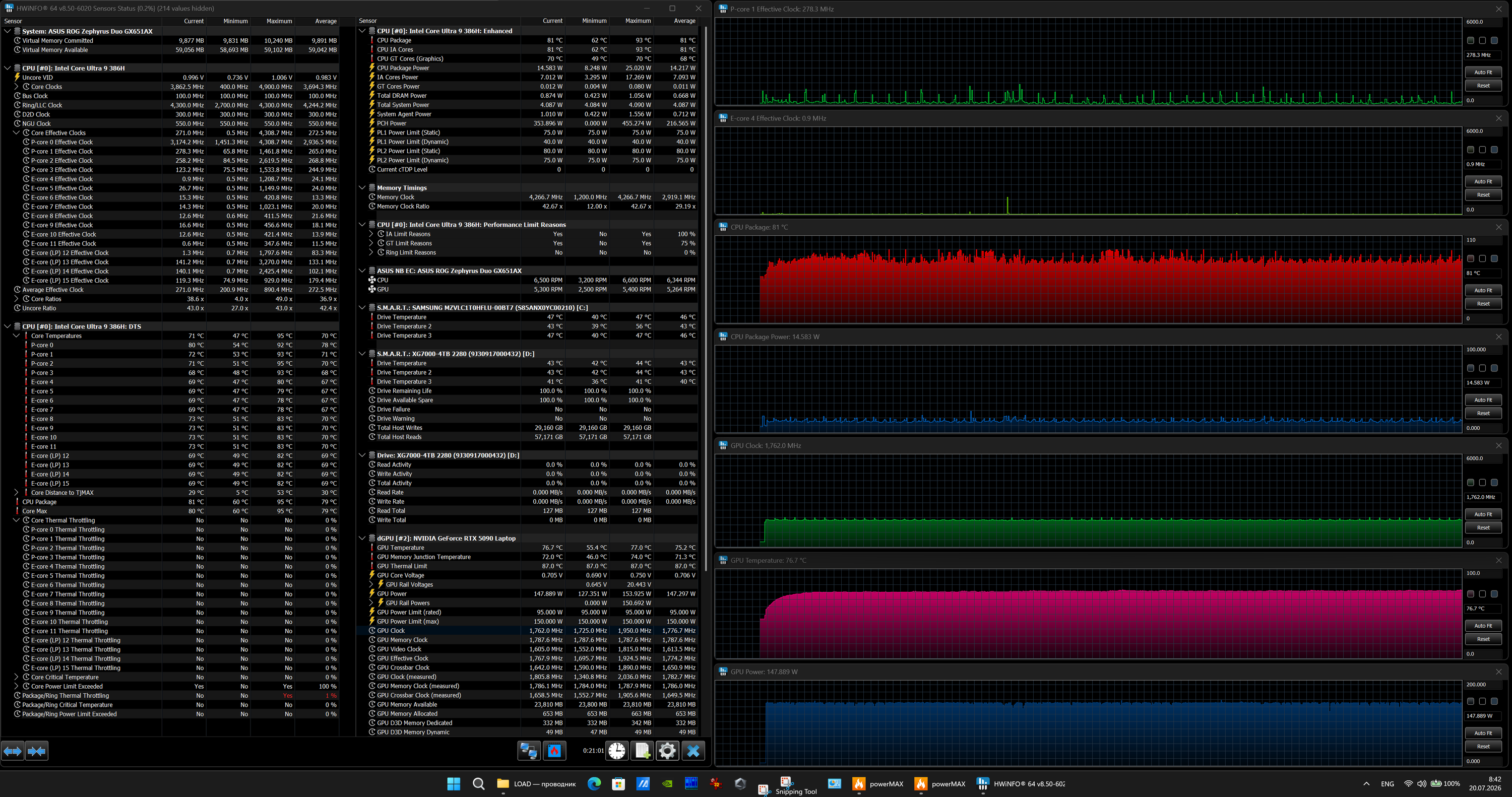This screenshot has width=1512, height=797.
Task: Click the 6000.0 maximum field of GPU Clock graph
Action: pos(1483,458)
